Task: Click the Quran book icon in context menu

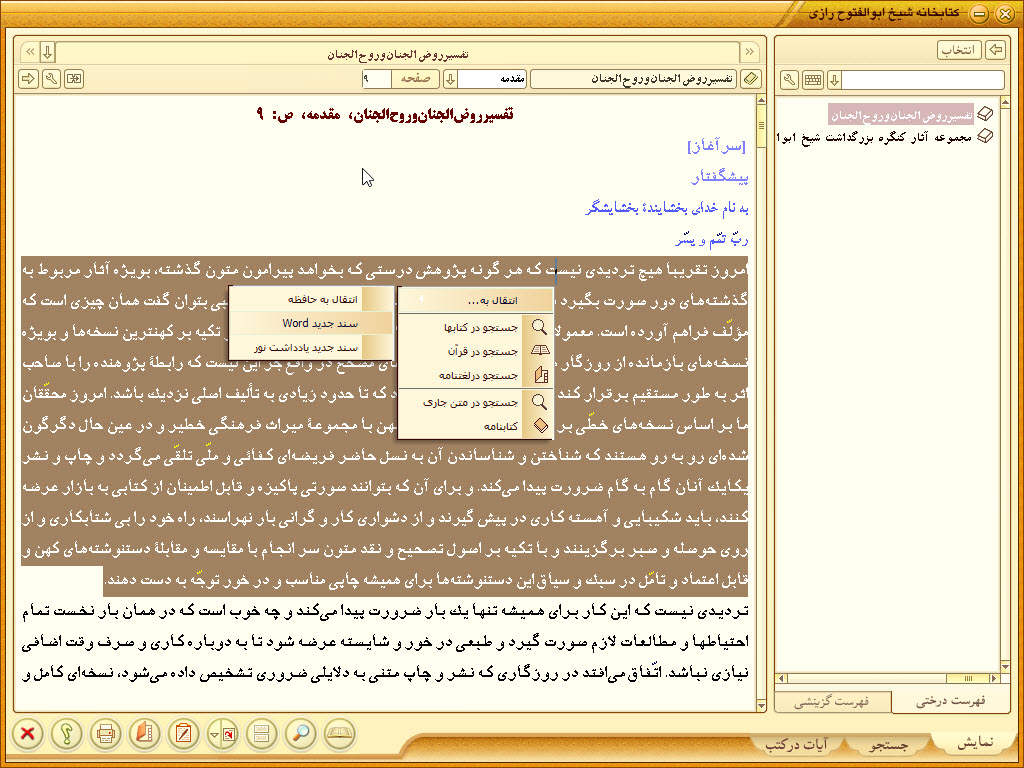Action: click(539, 351)
